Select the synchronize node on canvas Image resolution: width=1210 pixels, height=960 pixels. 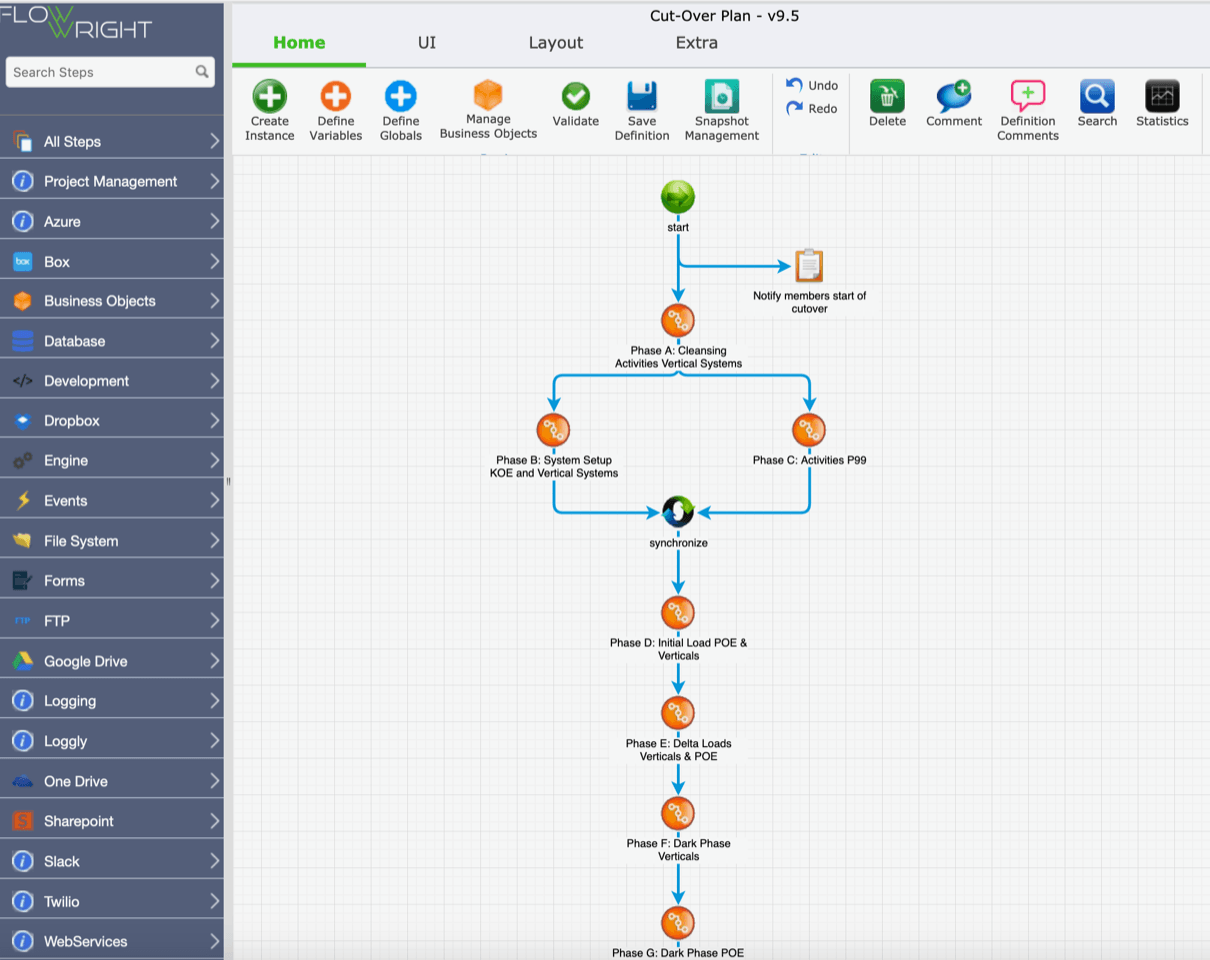678,512
